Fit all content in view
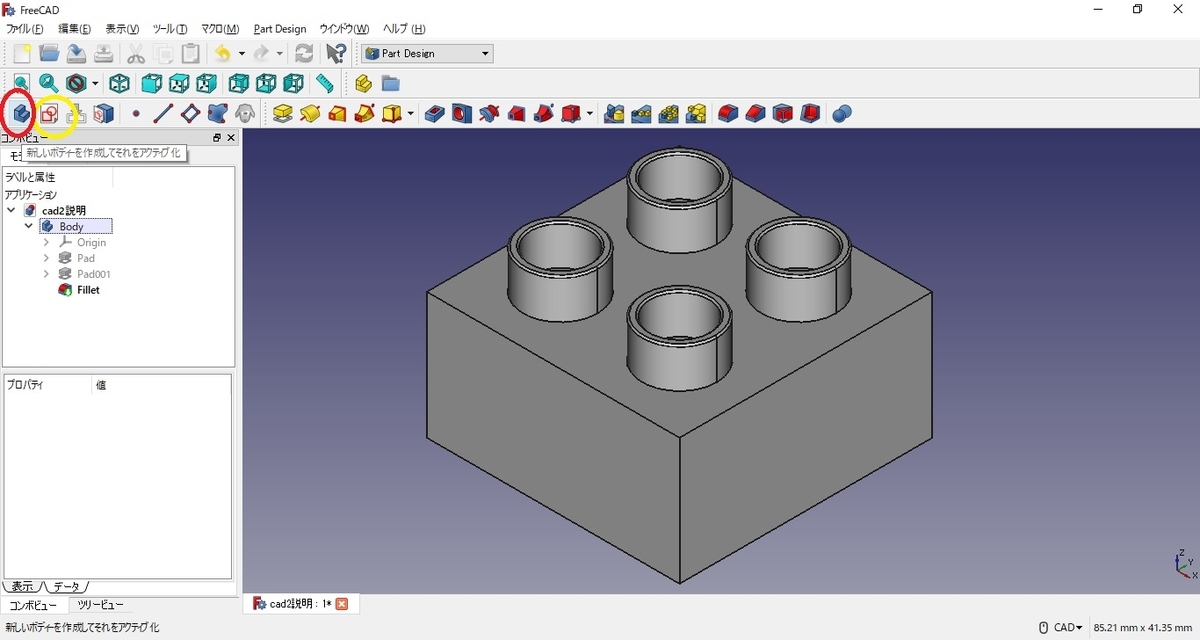Image resolution: width=1200 pixels, height=640 pixels. pyautogui.click(x=21, y=83)
